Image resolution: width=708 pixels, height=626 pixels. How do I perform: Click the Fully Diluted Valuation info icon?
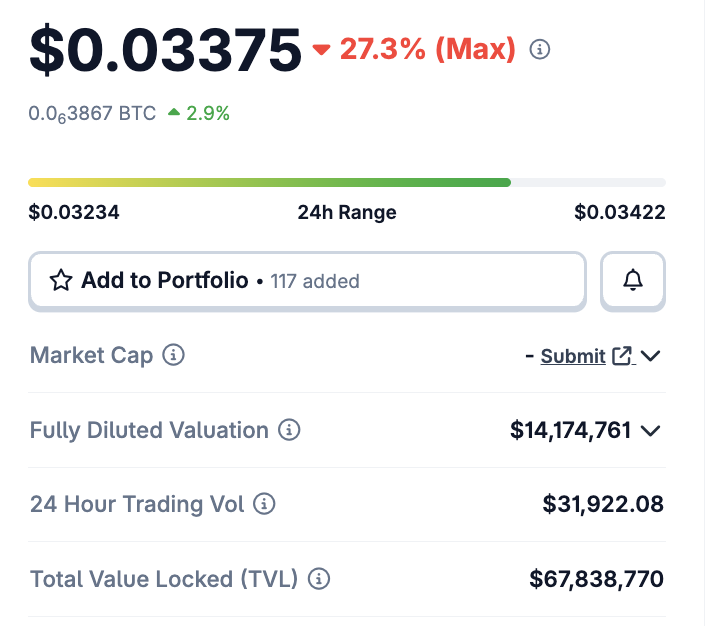(289, 431)
